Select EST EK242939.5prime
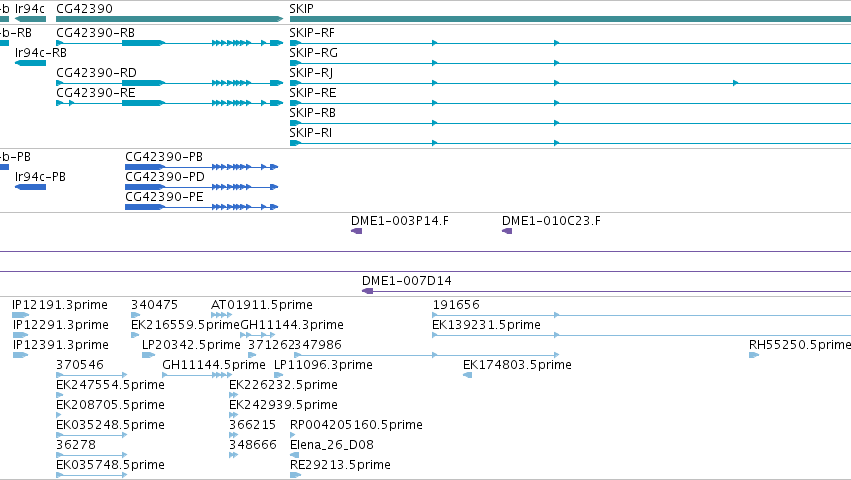The image size is (851, 480). tap(234, 415)
